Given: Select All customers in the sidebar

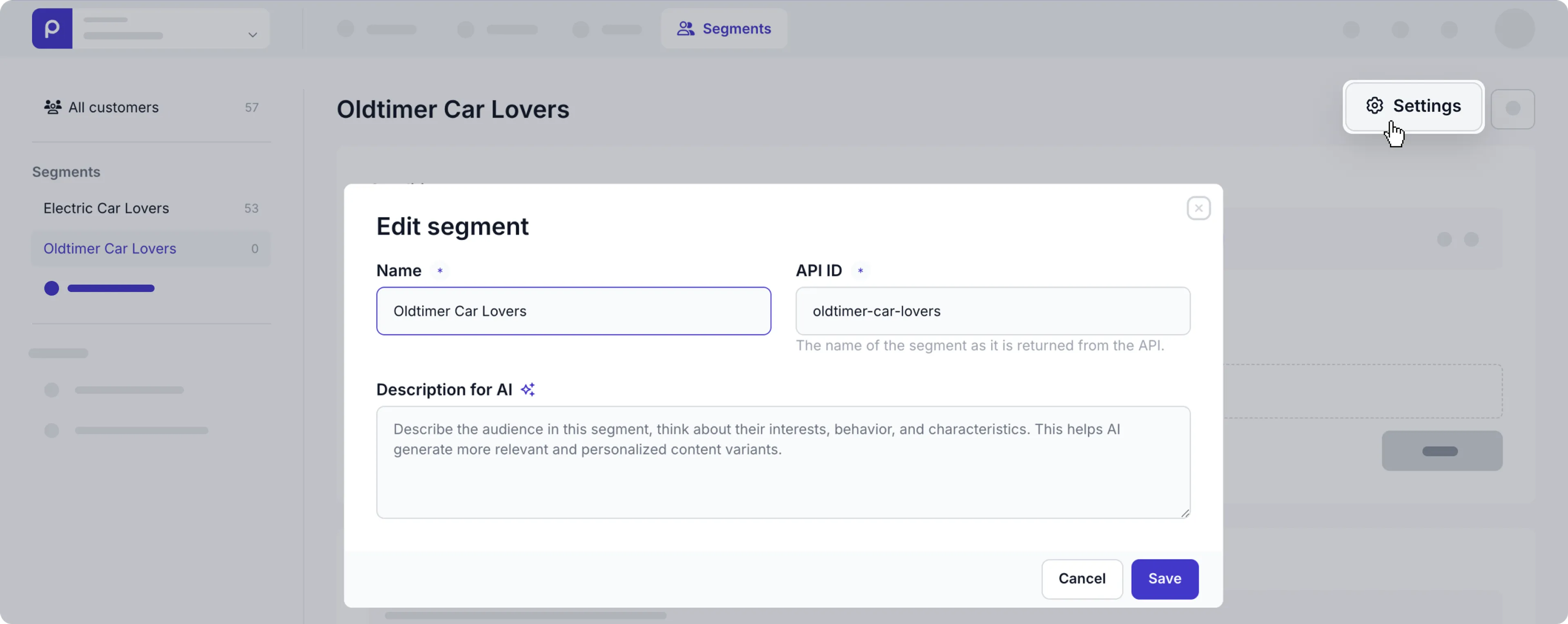Looking at the screenshot, I should 113,107.
